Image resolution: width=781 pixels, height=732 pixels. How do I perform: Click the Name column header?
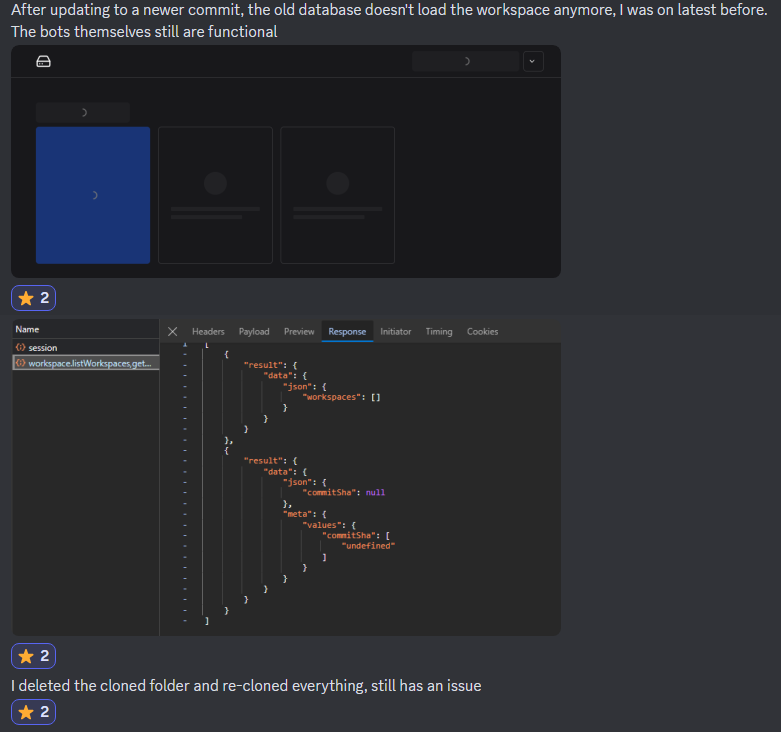point(86,329)
